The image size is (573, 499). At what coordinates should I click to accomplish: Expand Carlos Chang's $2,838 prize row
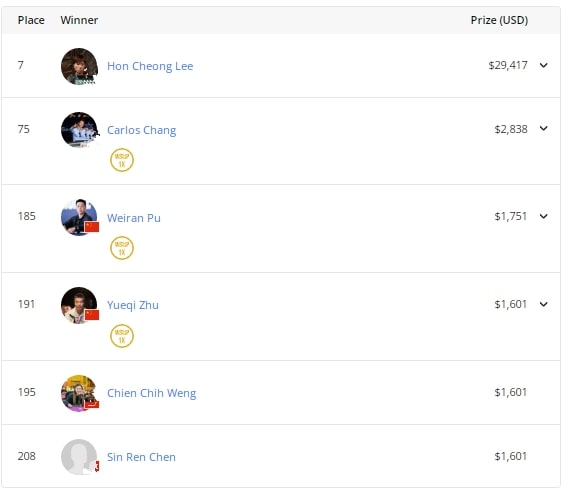544,129
